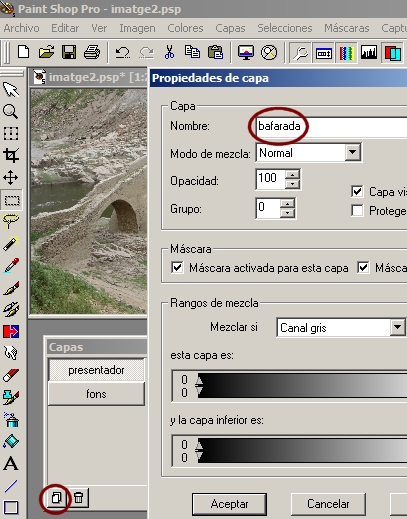Click the delete layer trash icon
The width and height of the screenshot is (407, 519).
pos(79,498)
